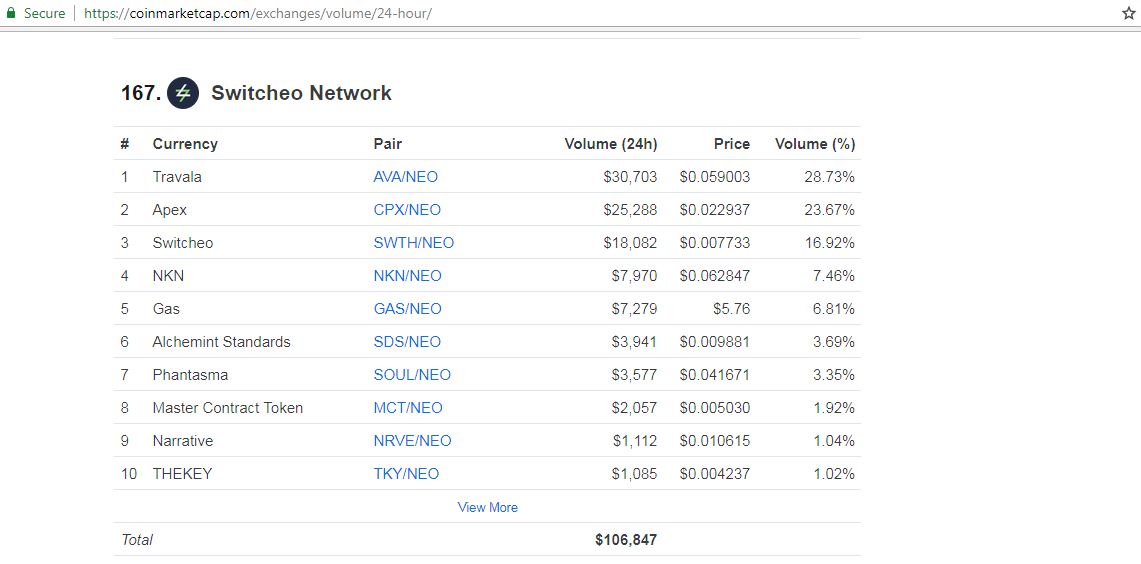This screenshot has width=1141, height=564.
Task: Click the $18,082 volume value
Action: (x=630, y=242)
